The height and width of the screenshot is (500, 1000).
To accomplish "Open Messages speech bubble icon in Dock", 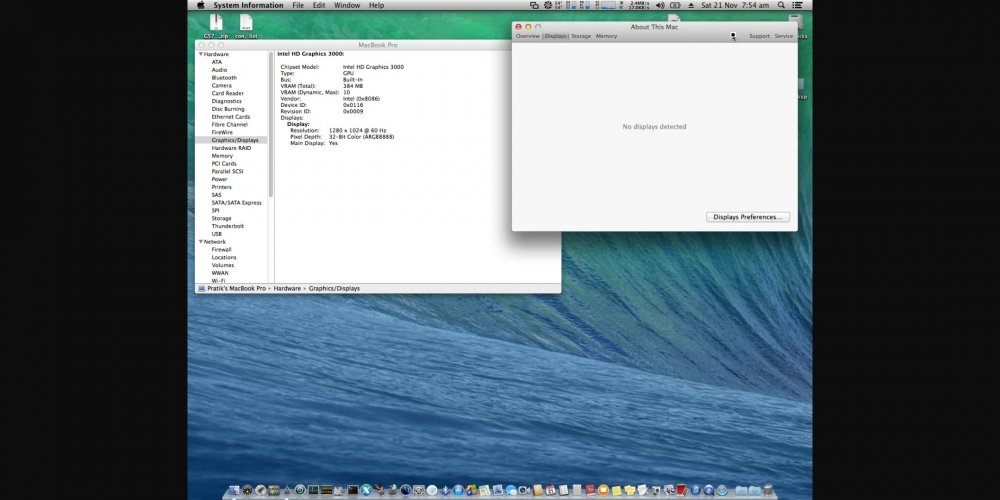I will pos(511,490).
